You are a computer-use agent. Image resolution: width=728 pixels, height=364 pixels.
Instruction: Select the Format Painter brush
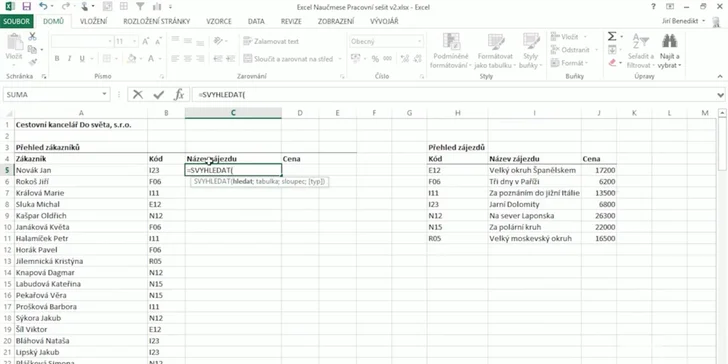click(32, 62)
